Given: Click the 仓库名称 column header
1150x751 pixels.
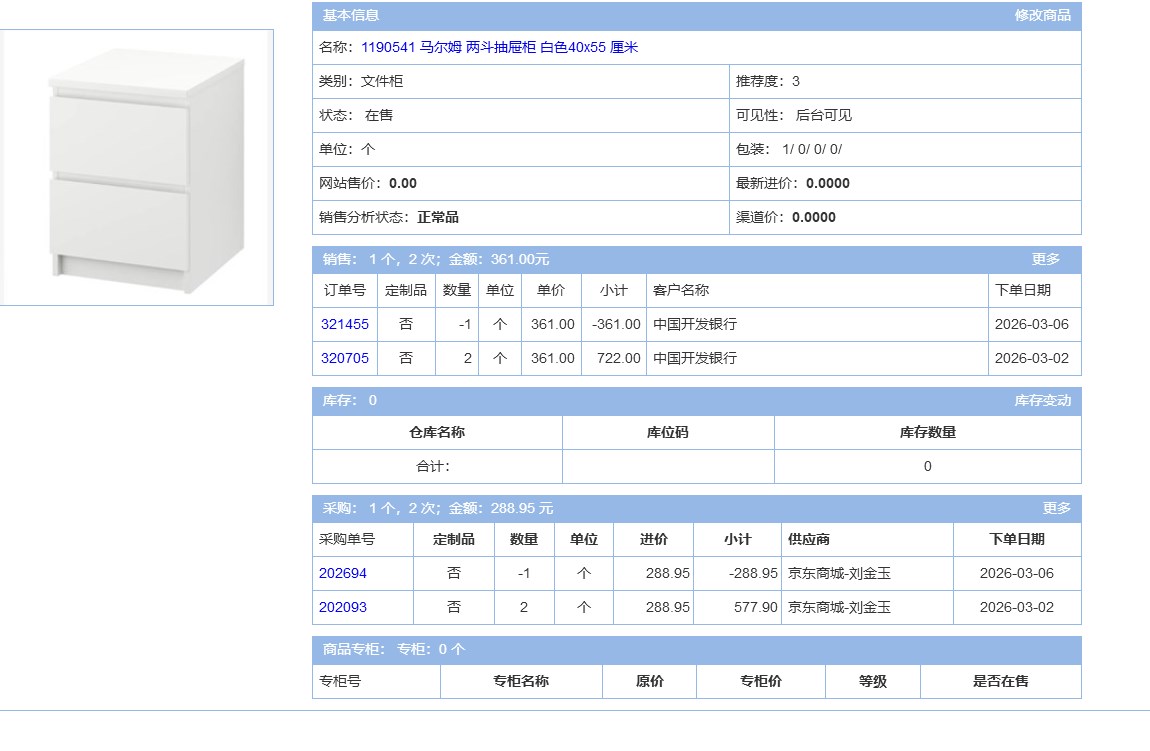Looking at the screenshot, I should [x=437, y=432].
